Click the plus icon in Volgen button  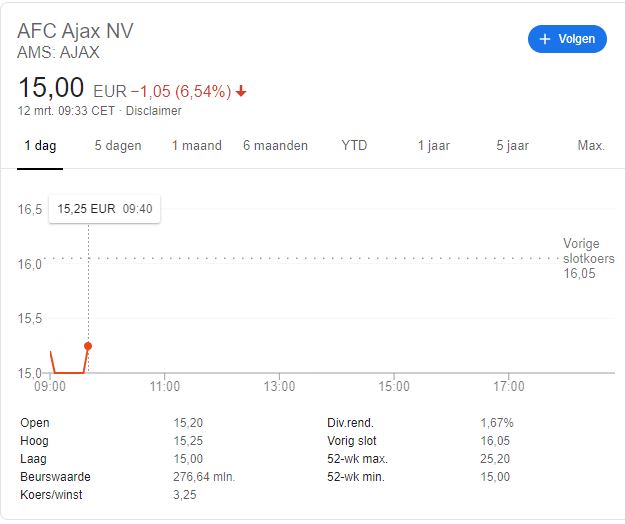tap(544, 39)
